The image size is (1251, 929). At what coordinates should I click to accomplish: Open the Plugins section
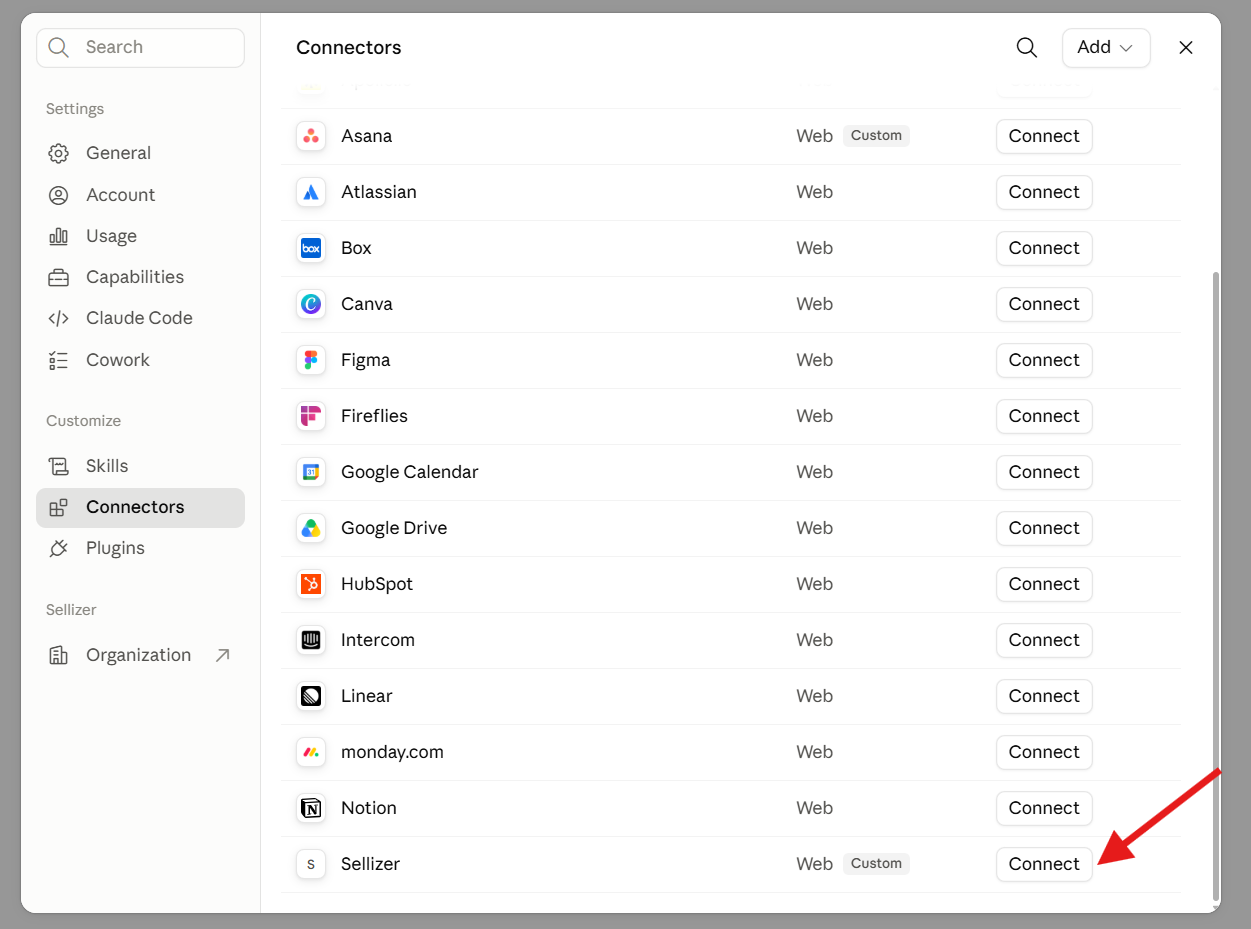click(140, 548)
